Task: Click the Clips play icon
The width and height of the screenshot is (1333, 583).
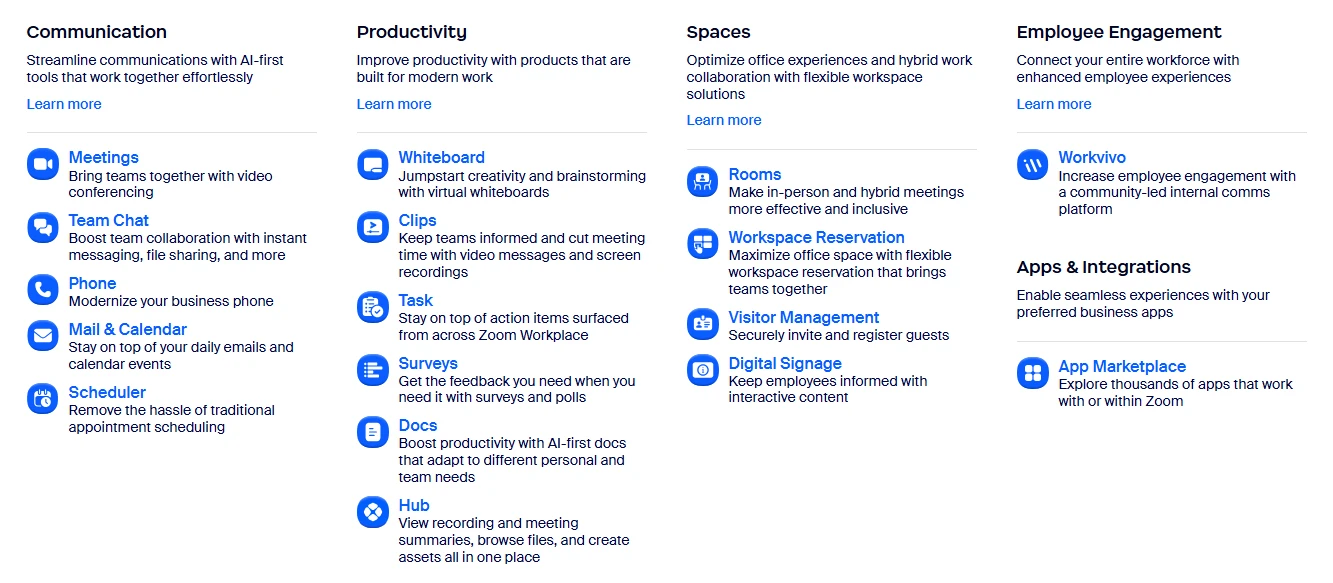Action: [x=373, y=227]
